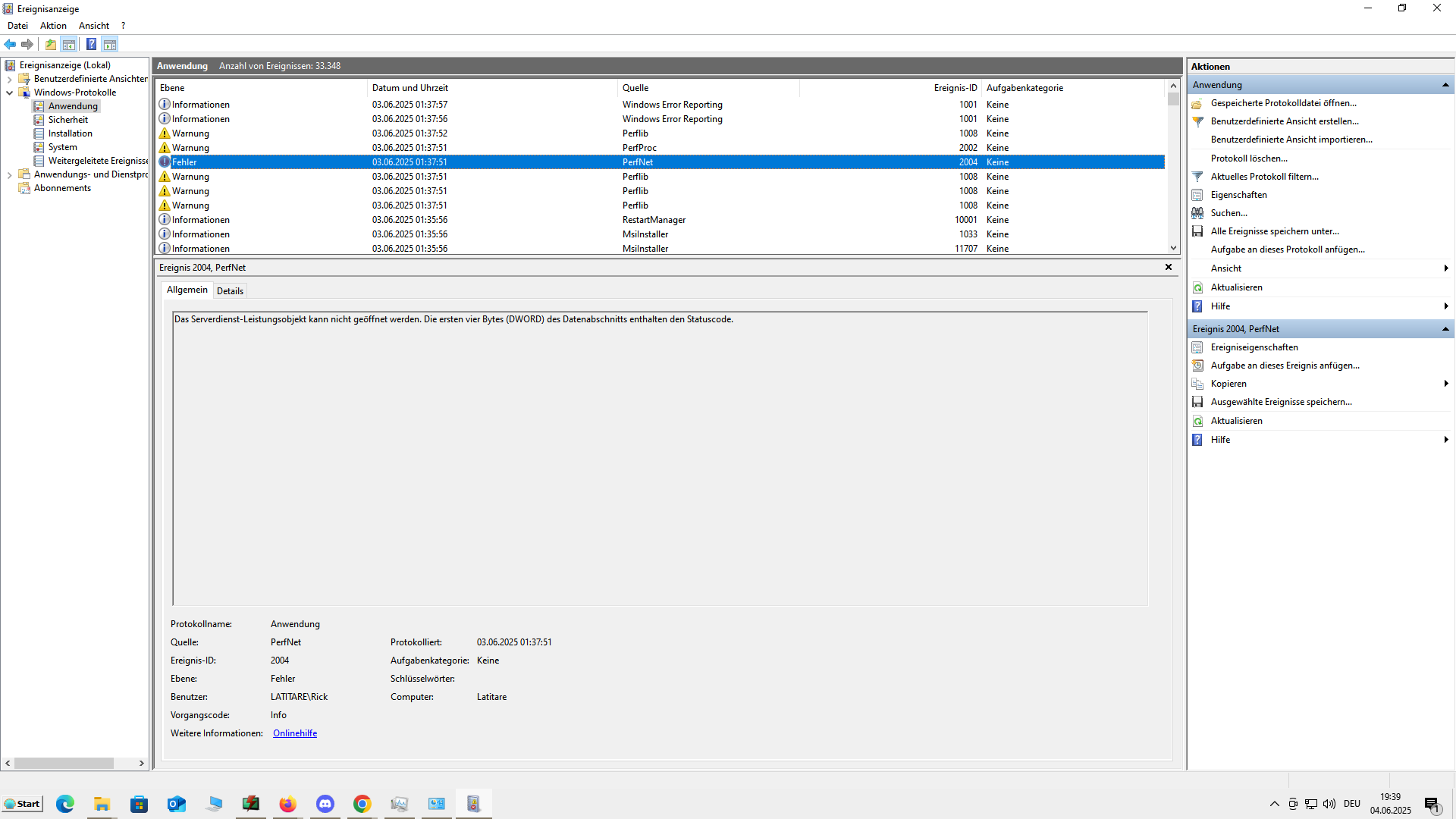
Task: Open the Ansicht submenu arrow in actions
Action: pyautogui.click(x=1445, y=268)
